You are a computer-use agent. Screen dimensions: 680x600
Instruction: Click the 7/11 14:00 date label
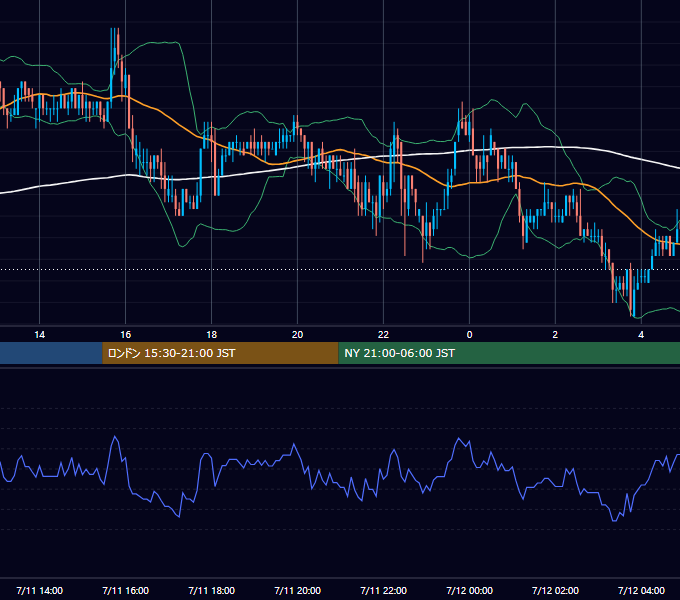39,590
